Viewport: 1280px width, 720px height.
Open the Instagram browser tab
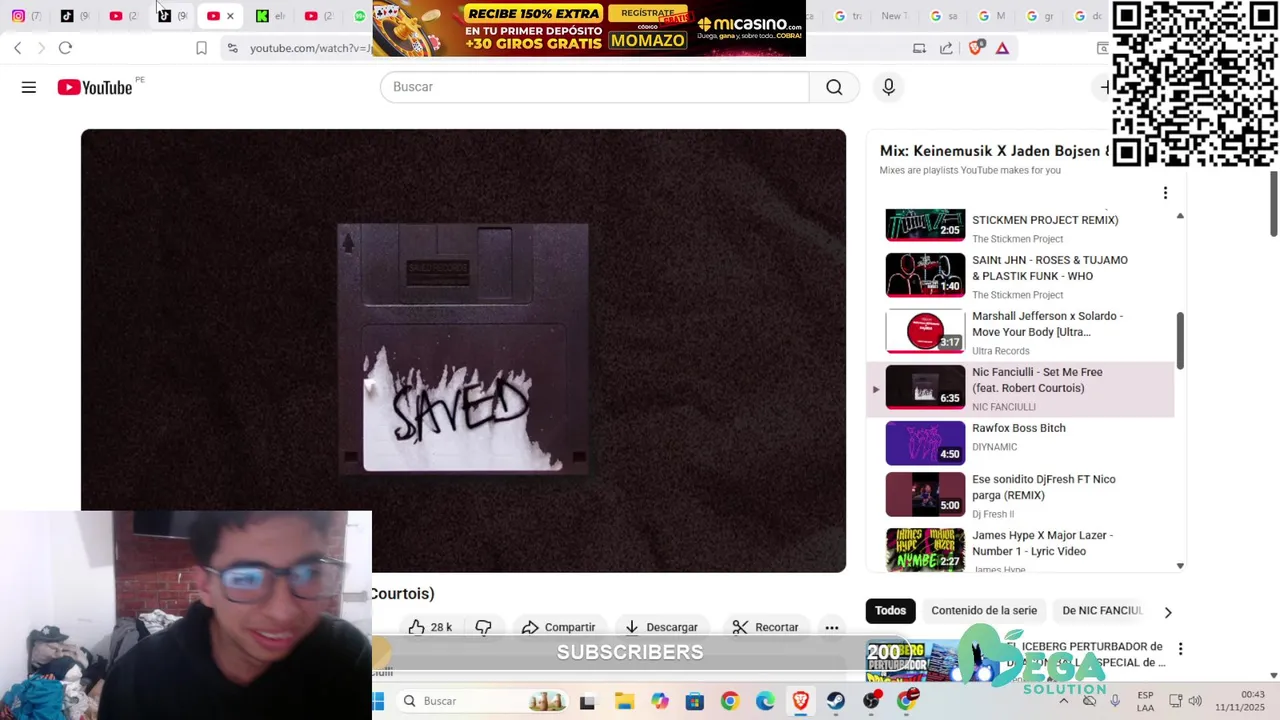click(26, 16)
